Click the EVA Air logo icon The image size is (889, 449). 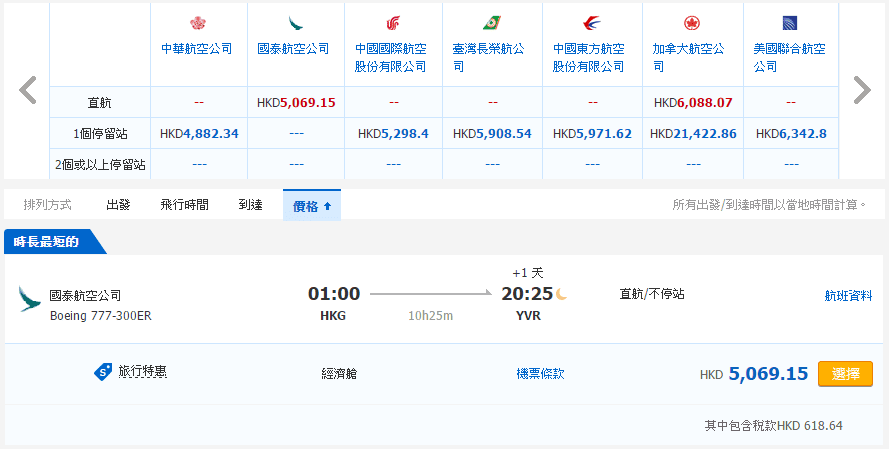[491, 23]
